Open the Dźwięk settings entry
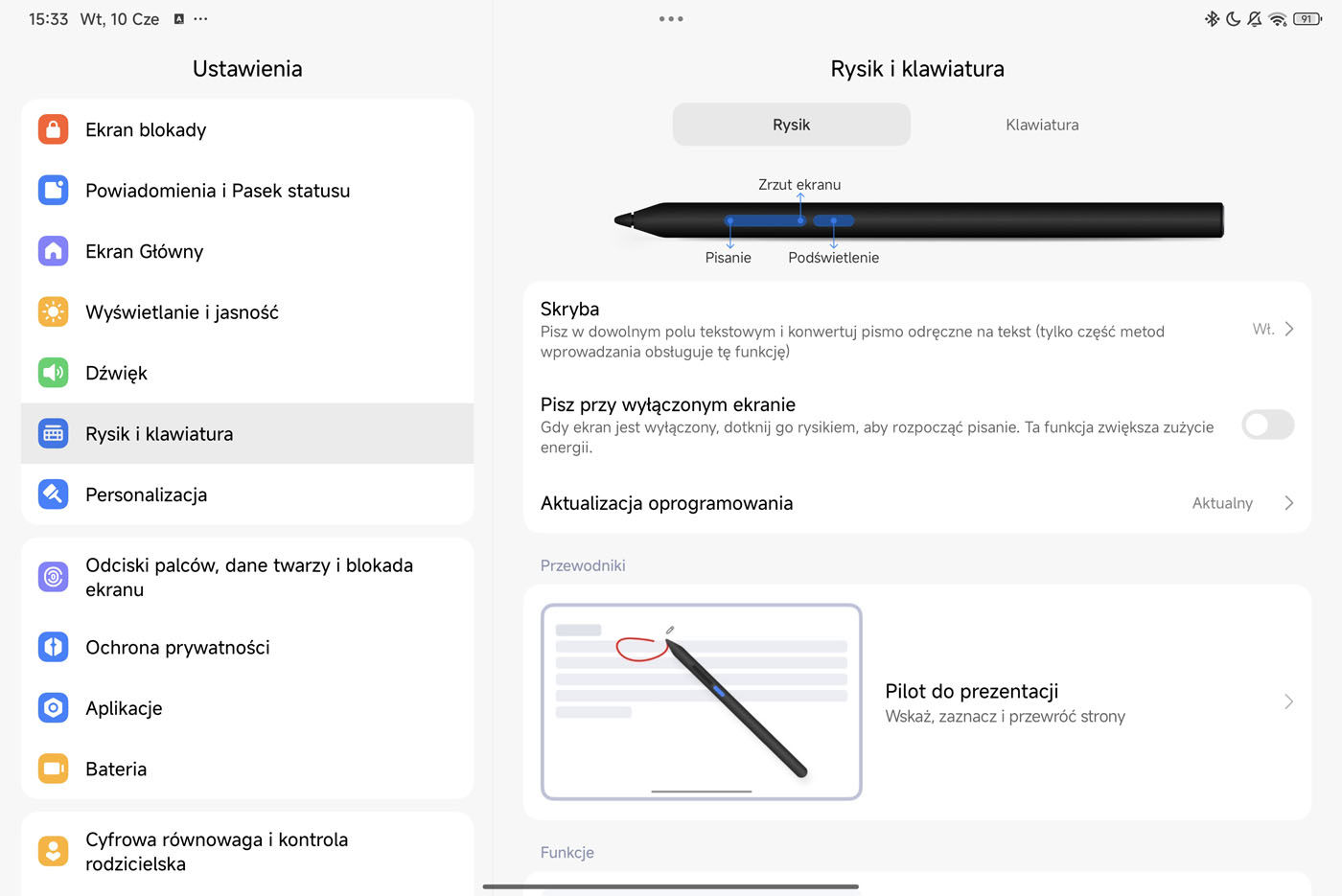The height and width of the screenshot is (896, 1342). coord(247,373)
